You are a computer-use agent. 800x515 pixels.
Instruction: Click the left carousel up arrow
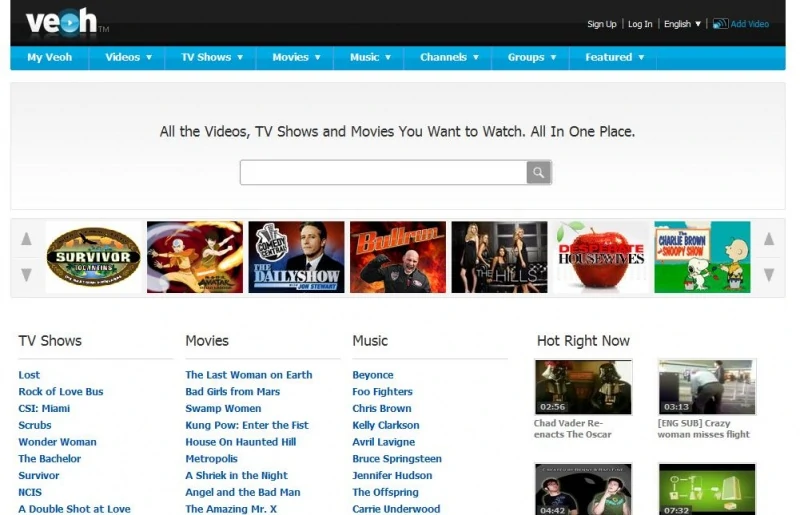pos(27,238)
